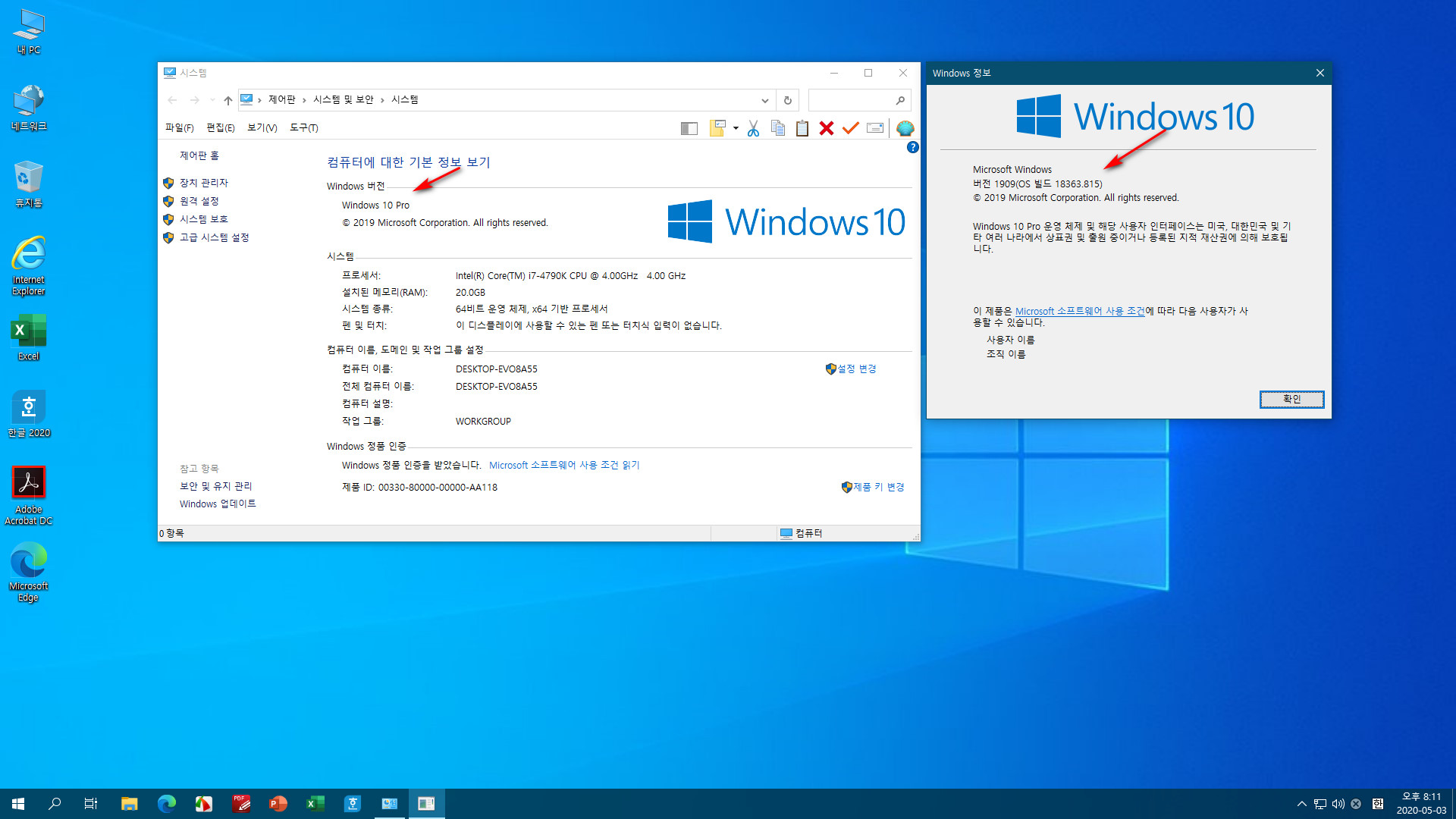This screenshot has height=819, width=1456.
Task: Open Microsoft Edge desktop shortcut
Action: [x=29, y=573]
